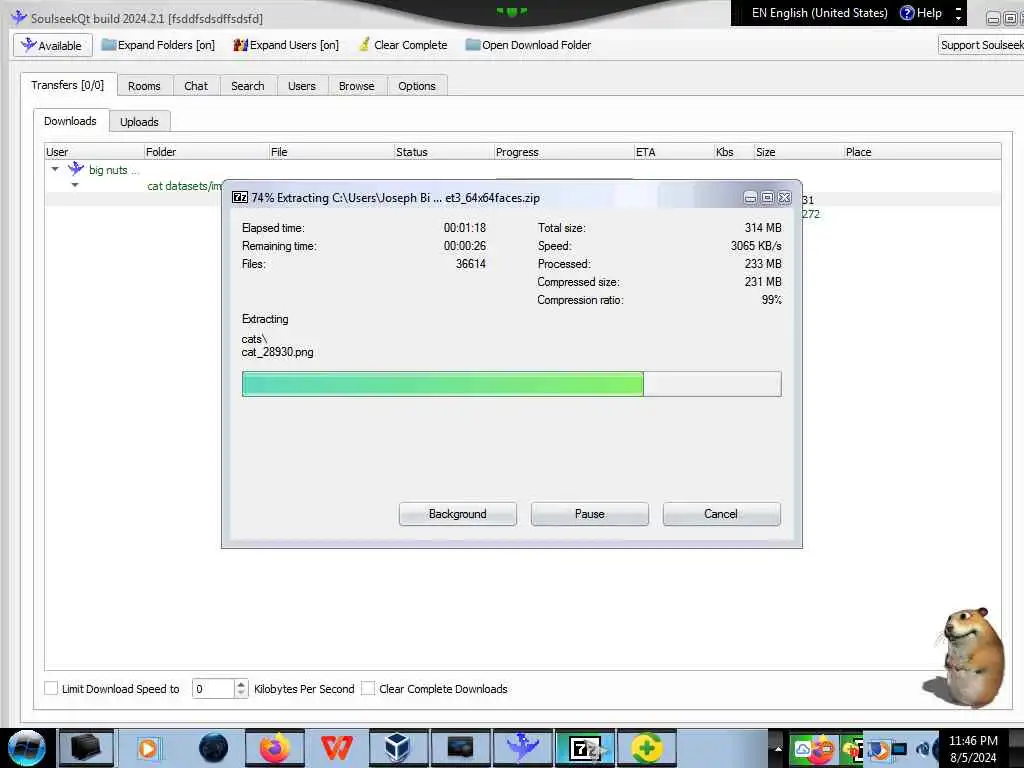Image resolution: width=1024 pixels, height=768 pixels.
Task: Open Download Folder from the toolbar
Action: pyautogui.click(x=528, y=45)
